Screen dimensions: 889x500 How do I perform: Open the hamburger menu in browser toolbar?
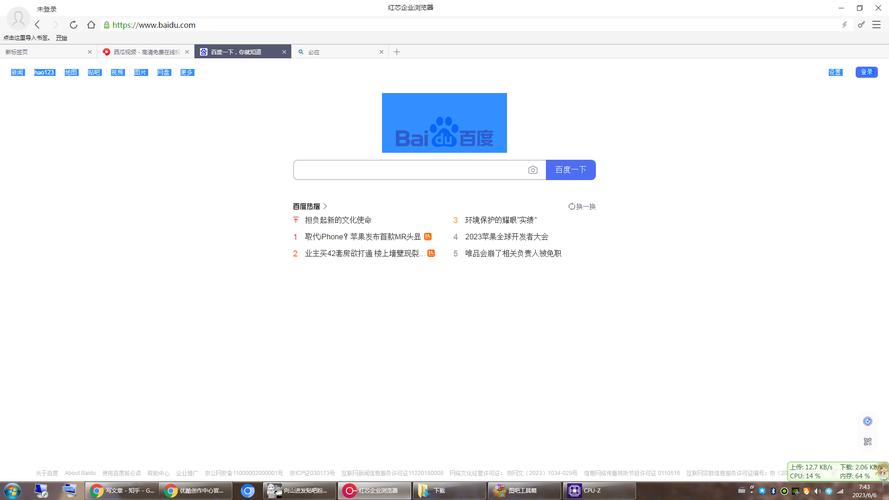877,25
